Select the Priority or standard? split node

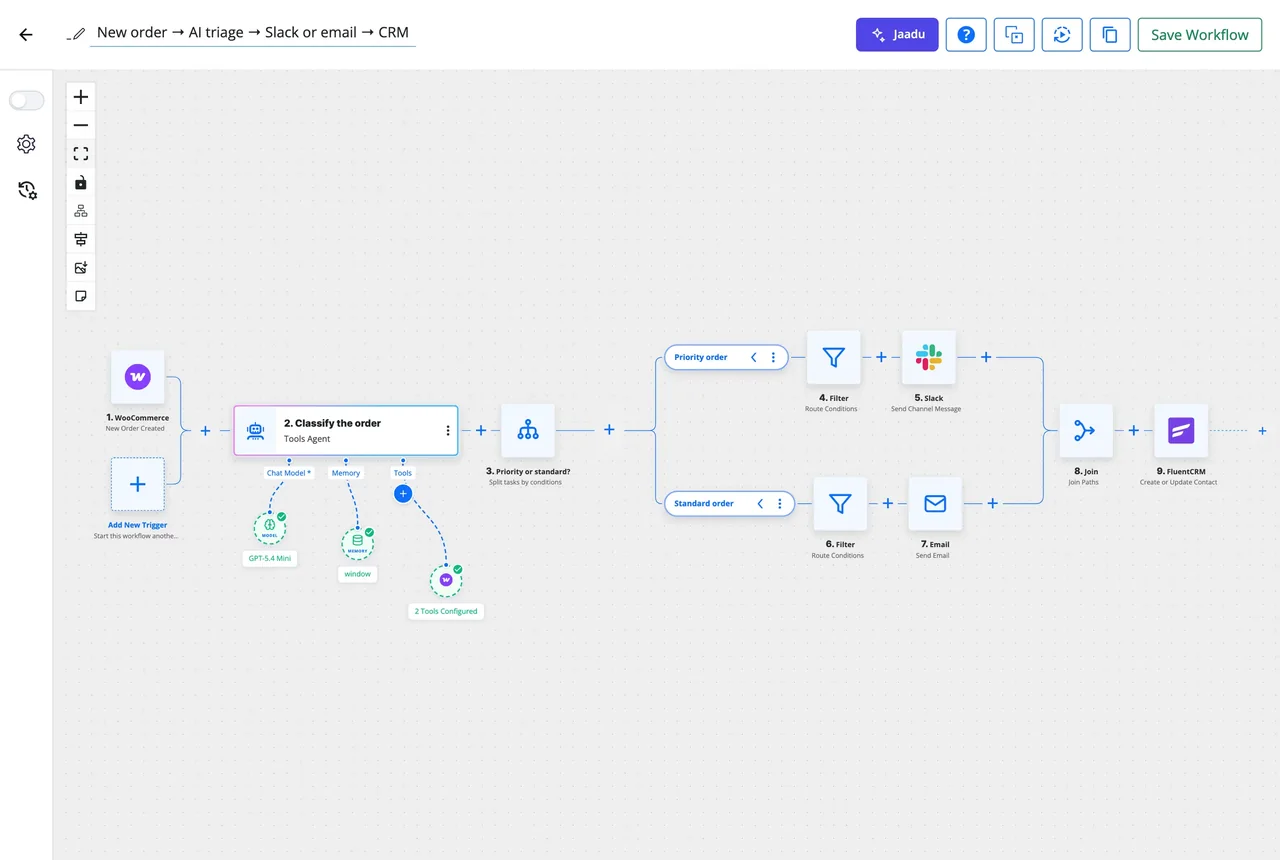[528, 431]
